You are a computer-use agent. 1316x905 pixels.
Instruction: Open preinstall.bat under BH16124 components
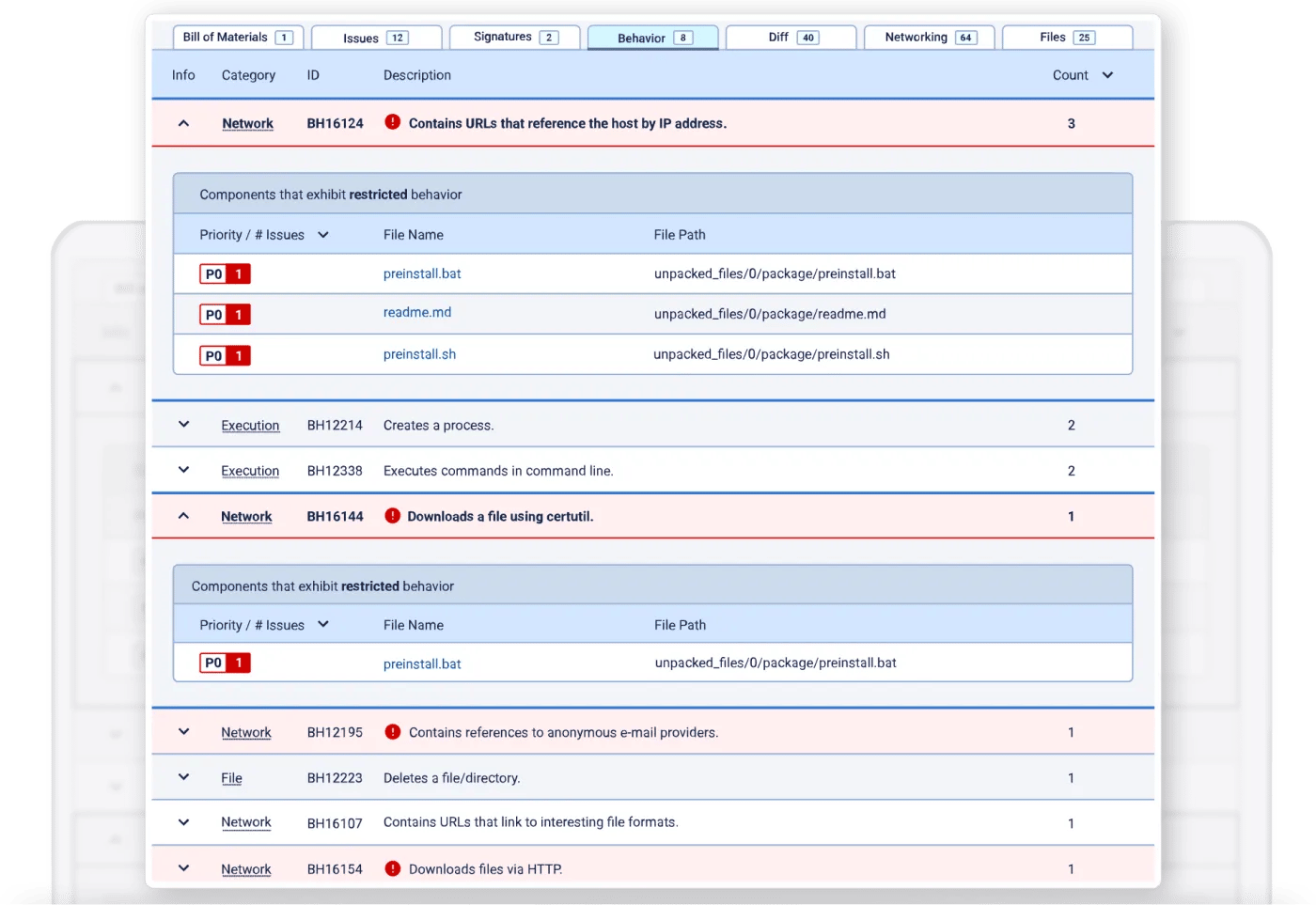[422, 273]
